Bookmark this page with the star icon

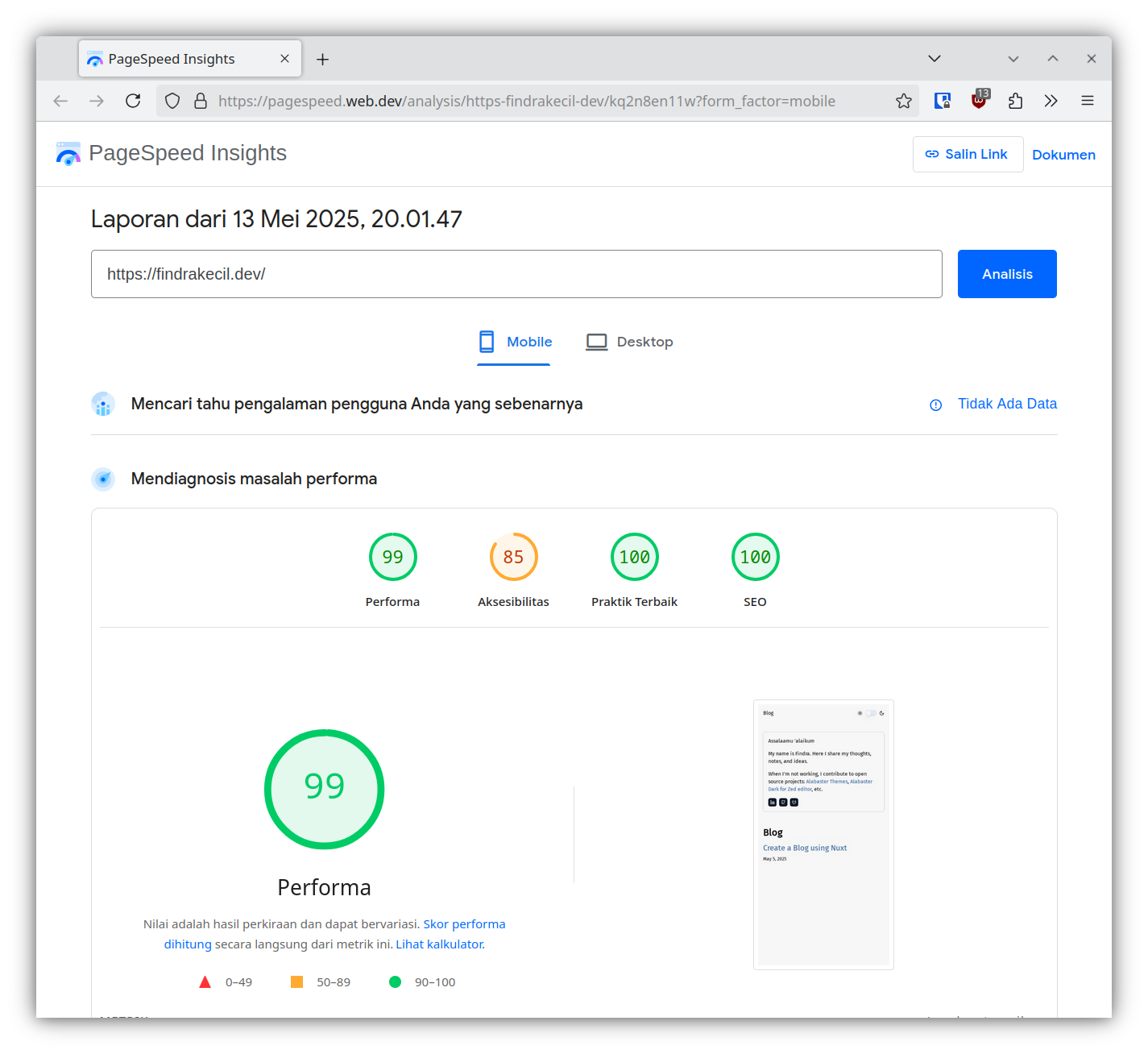904,101
